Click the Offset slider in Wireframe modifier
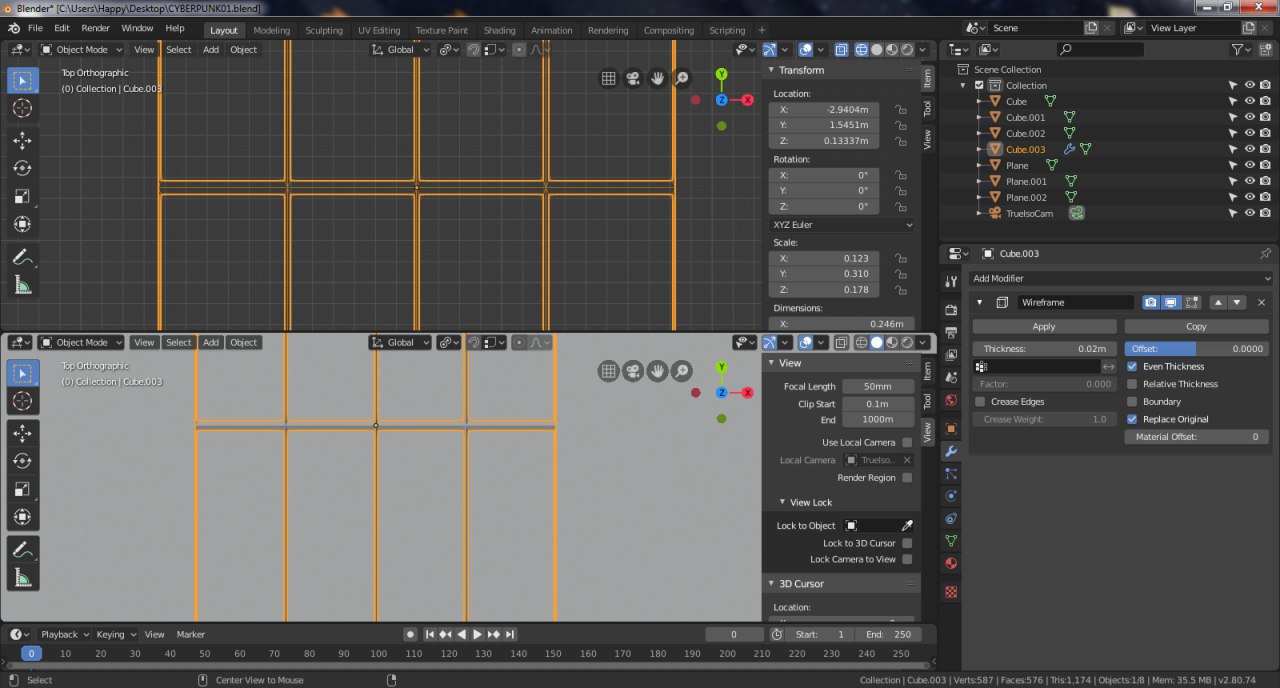 tap(1197, 349)
